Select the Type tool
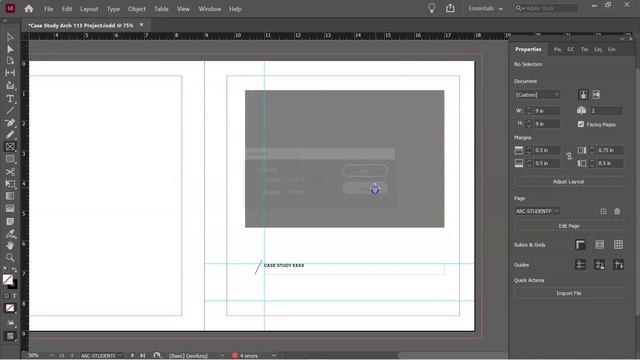This screenshot has height=360, width=640. (x=10, y=98)
